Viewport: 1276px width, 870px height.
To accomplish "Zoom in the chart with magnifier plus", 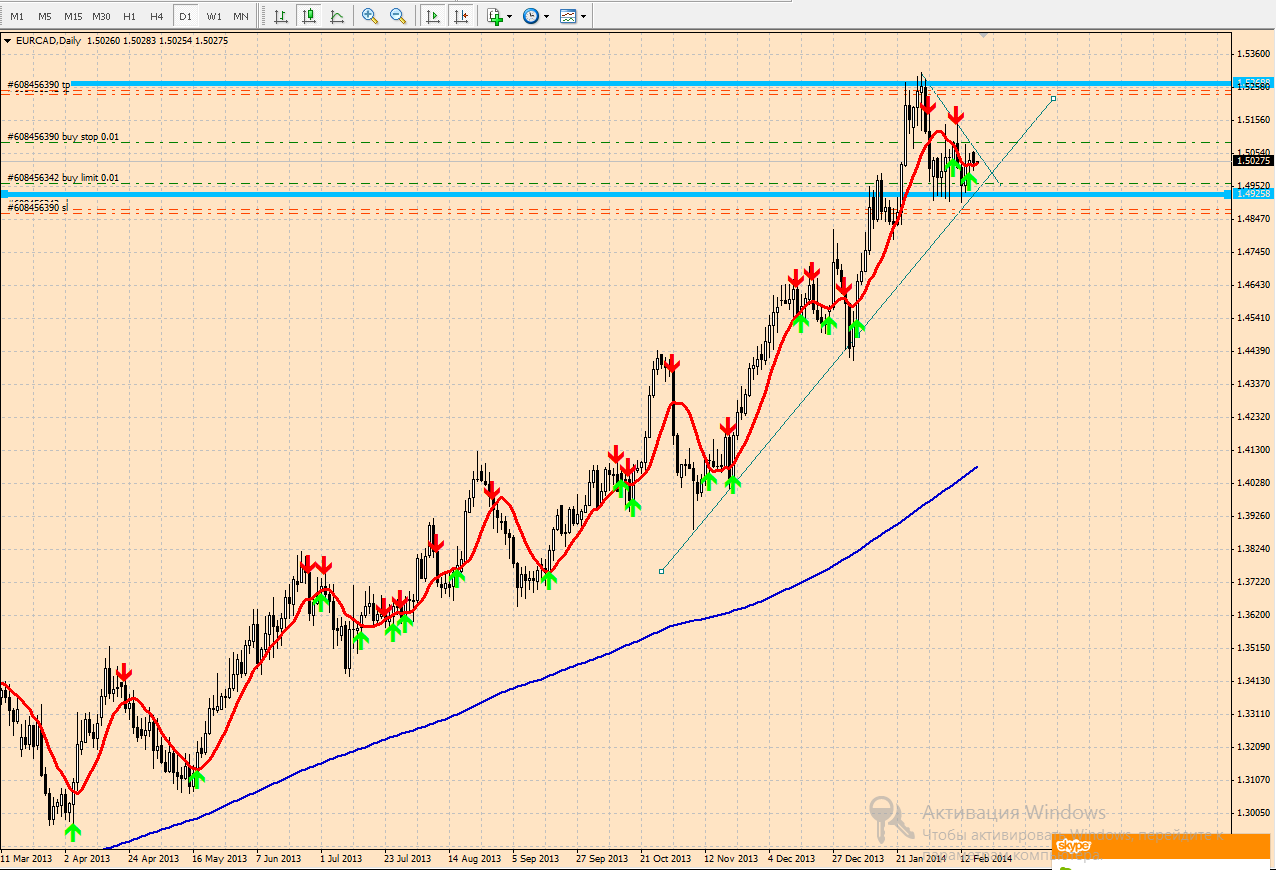I will [x=370, y=16].
